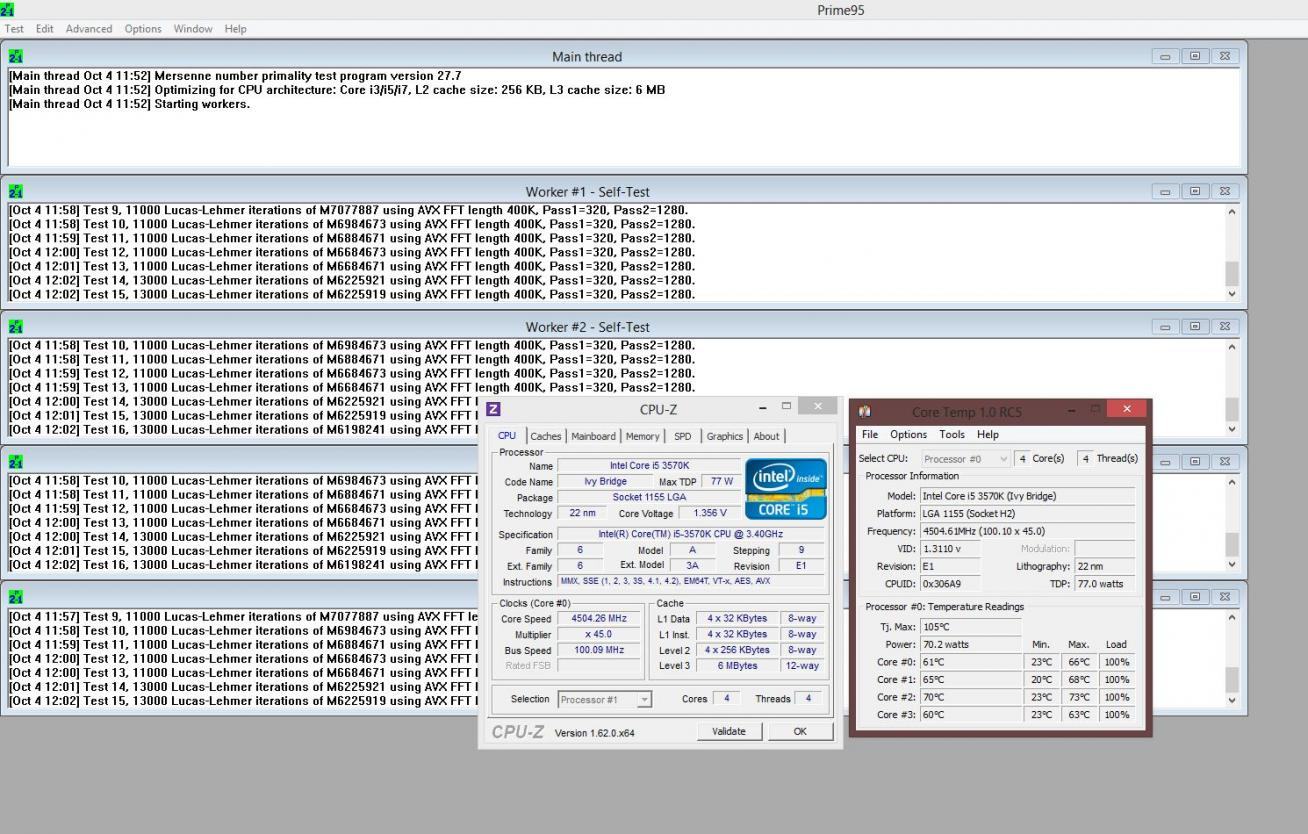Open Core Temp File menu

[870, 435]
